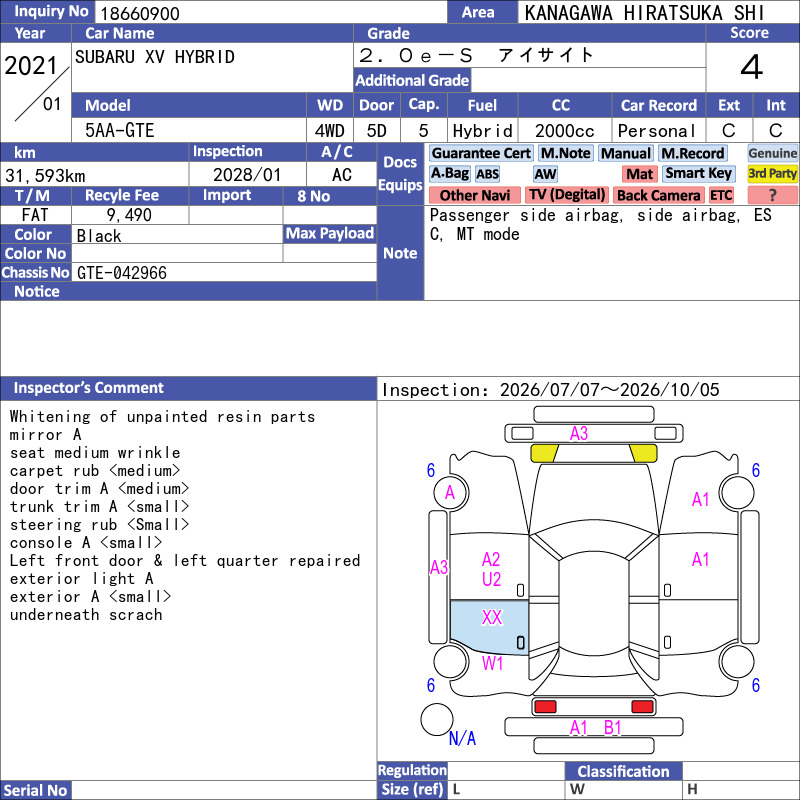Viewport: 800px width, 800px height.
Task: Select the year value 2021
Action: [31, 66]
